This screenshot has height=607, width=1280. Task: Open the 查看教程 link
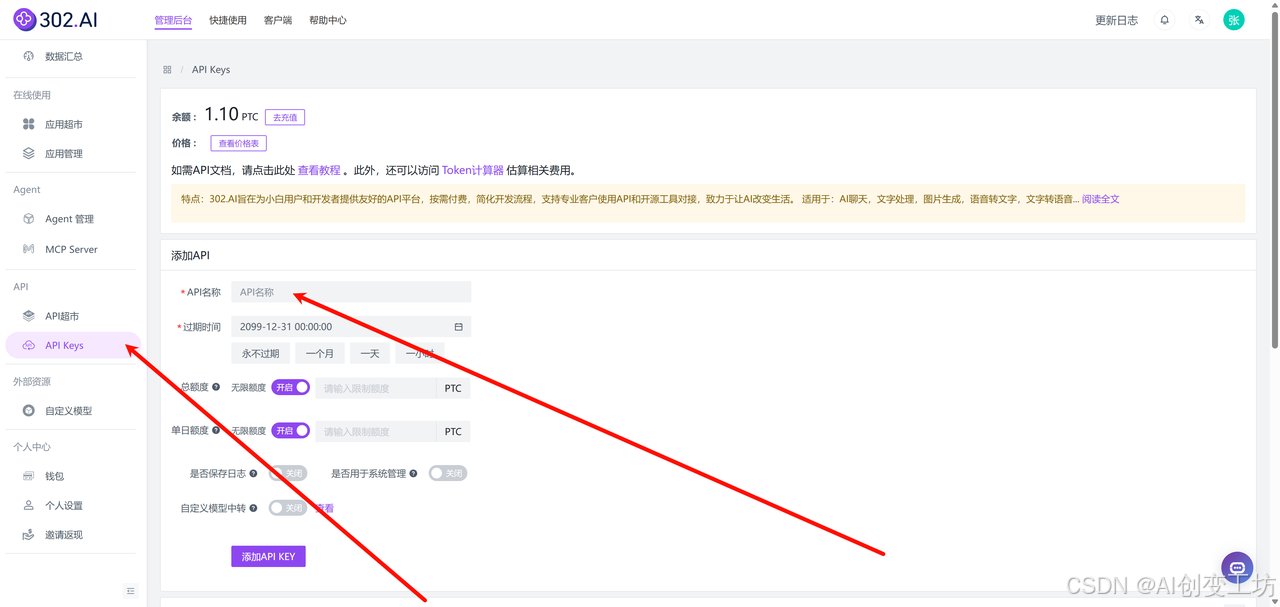319,170
